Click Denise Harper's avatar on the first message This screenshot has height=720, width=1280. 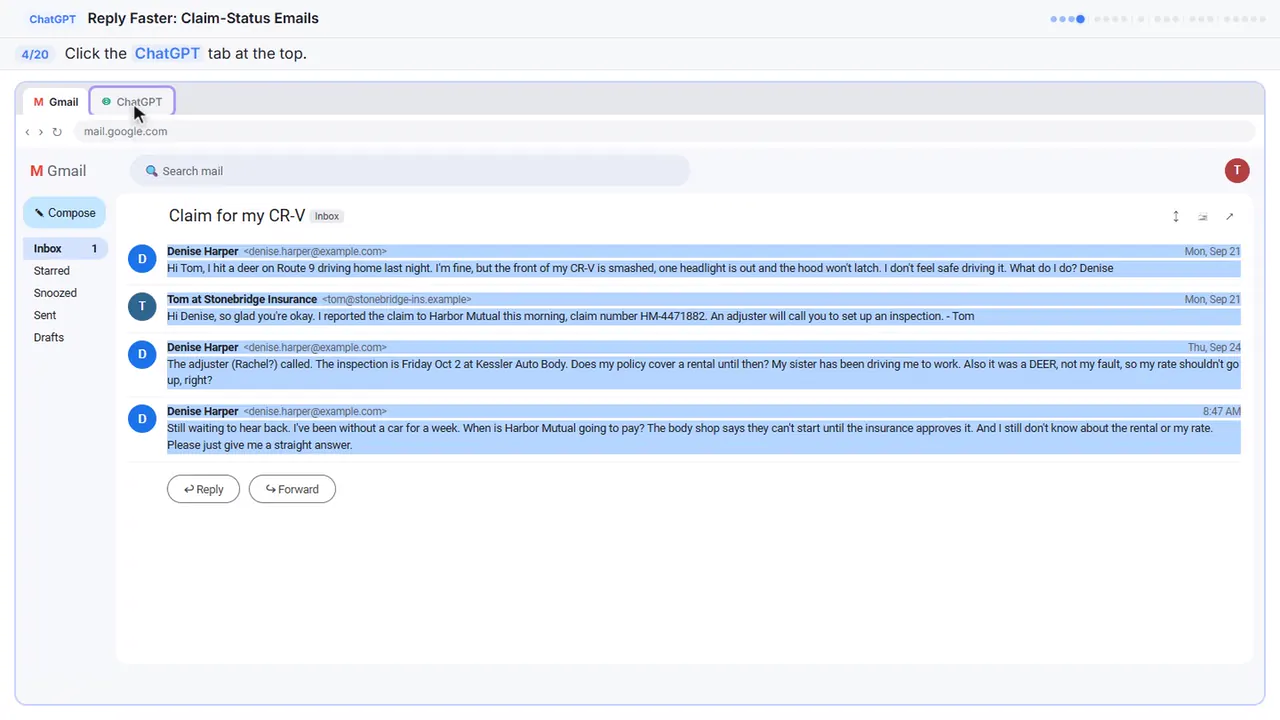142,259
